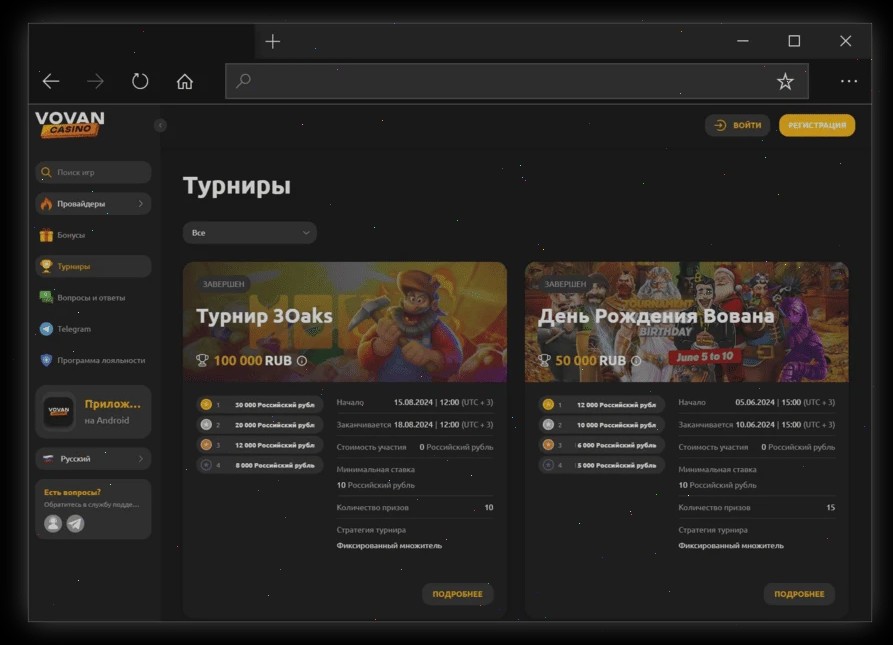This screenshot has height=645, width=893.
Task: Click the gold medal icon for 12 000 first place
Action: (x=548, y=405)
